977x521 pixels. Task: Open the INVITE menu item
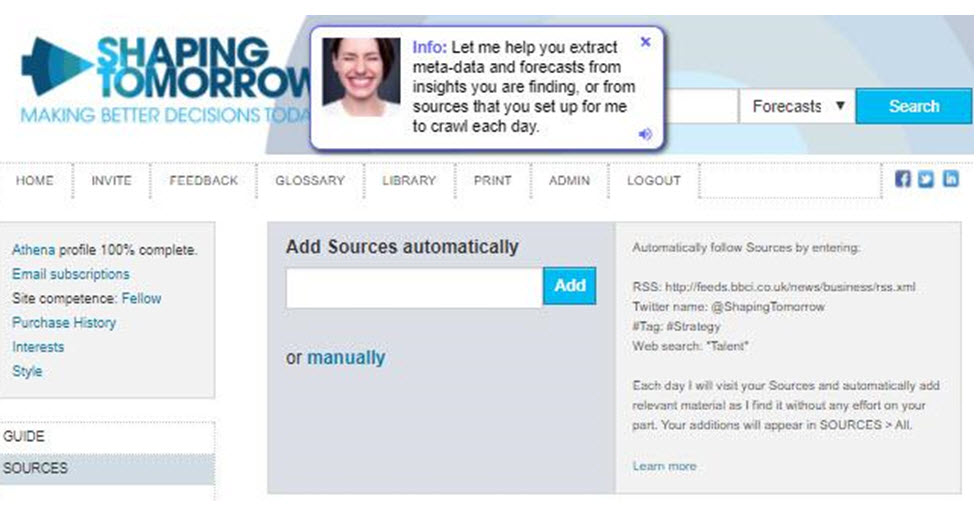(x=112, y=181)
